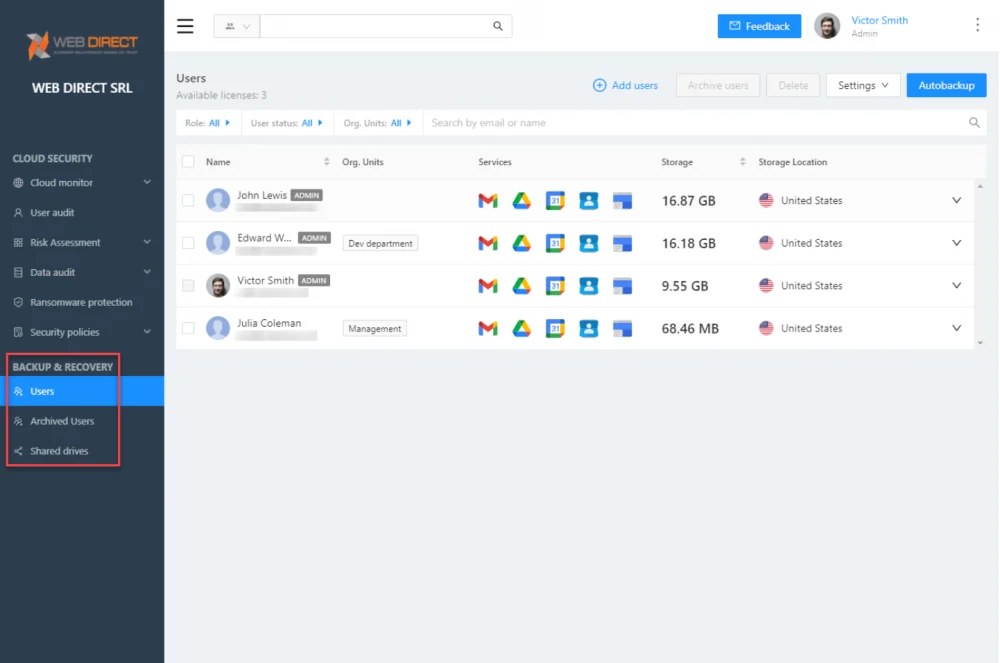Open Edward W.'s Gmail service icon
The height and width of the screenshot is (663, 1000).
point(488,244)
